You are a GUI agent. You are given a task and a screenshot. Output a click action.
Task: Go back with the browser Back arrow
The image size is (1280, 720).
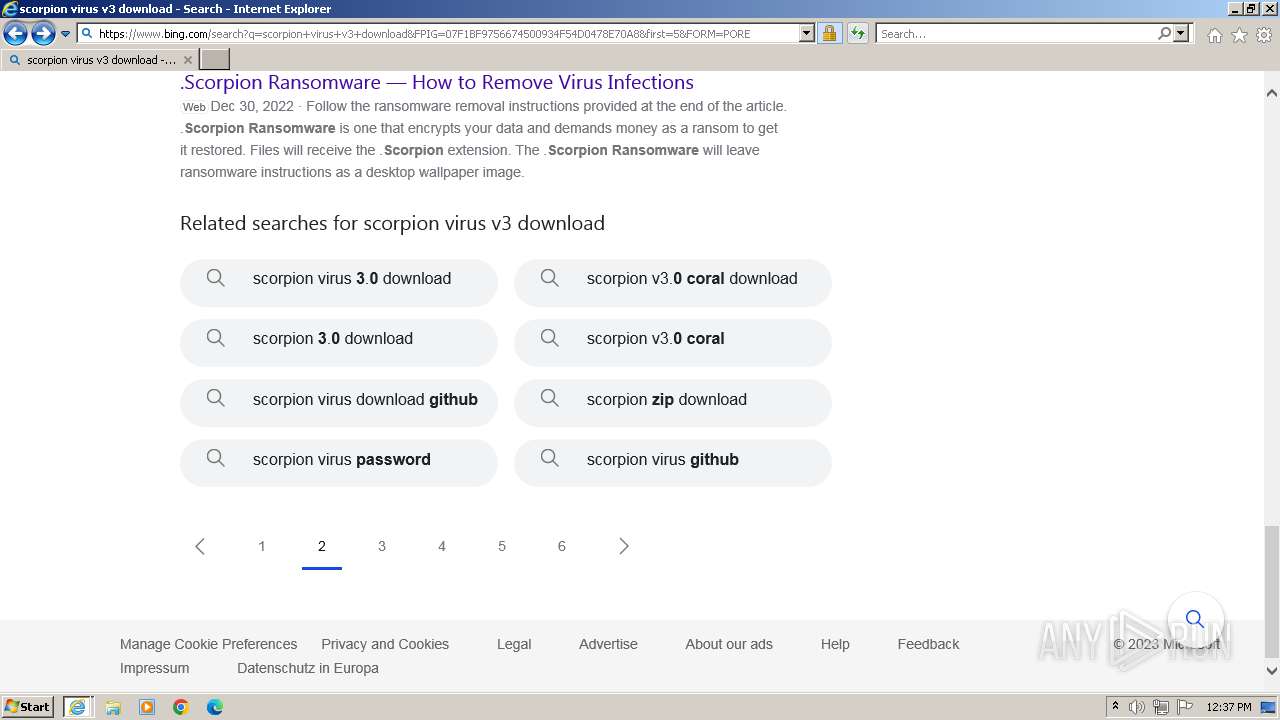click(x=15, y=34)
